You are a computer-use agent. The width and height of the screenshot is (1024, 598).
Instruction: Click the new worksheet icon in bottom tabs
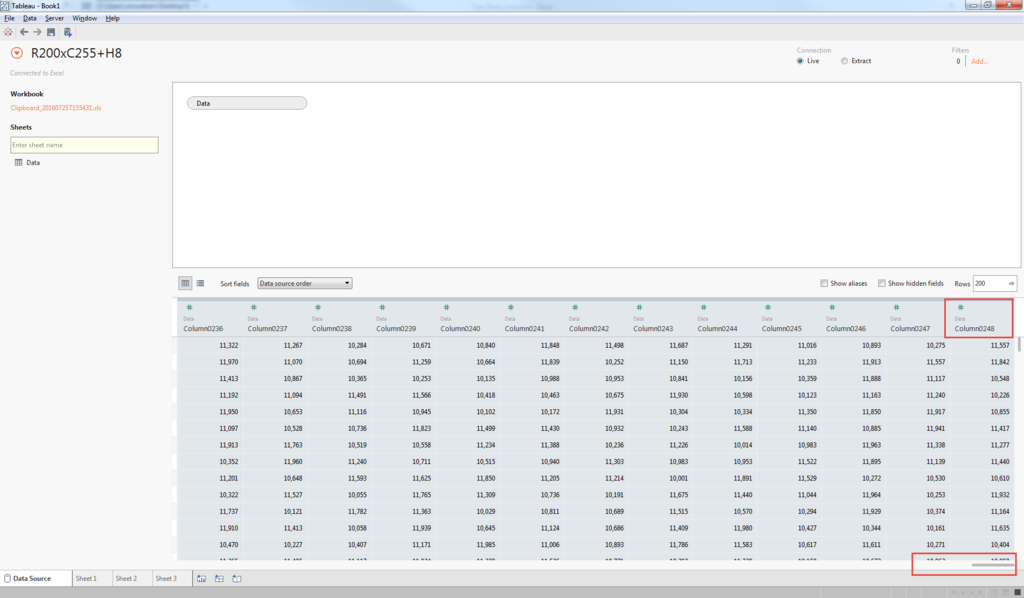(x=202, y=578)
